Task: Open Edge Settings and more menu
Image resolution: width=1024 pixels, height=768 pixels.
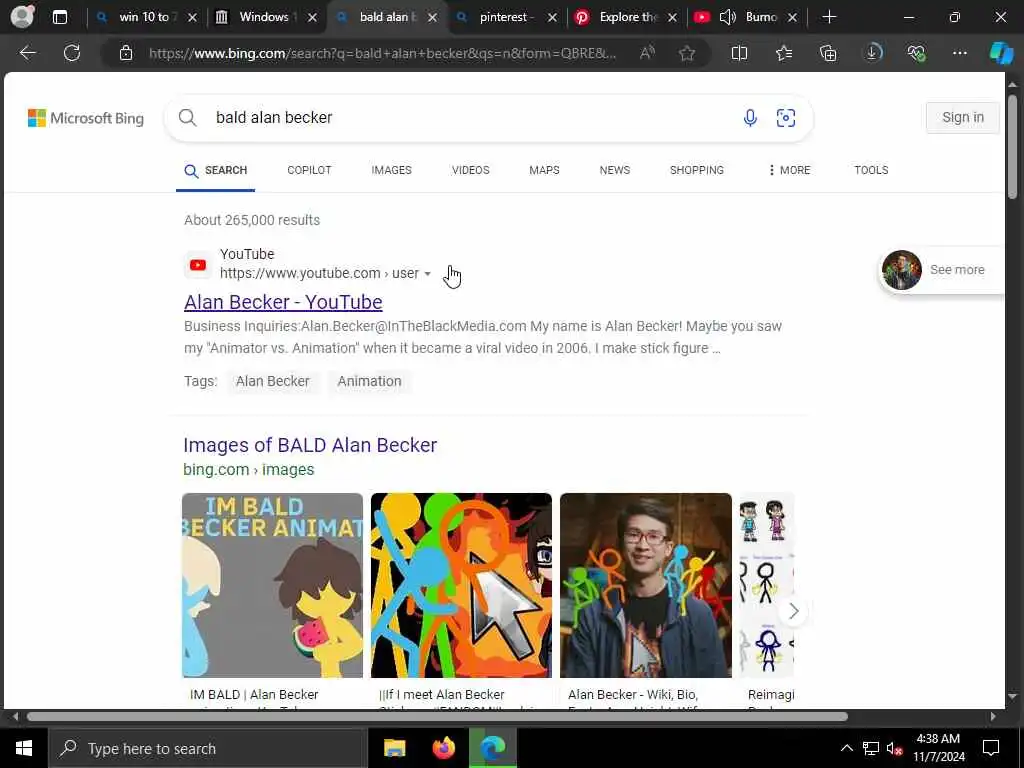Action: (x=959, y=53)
